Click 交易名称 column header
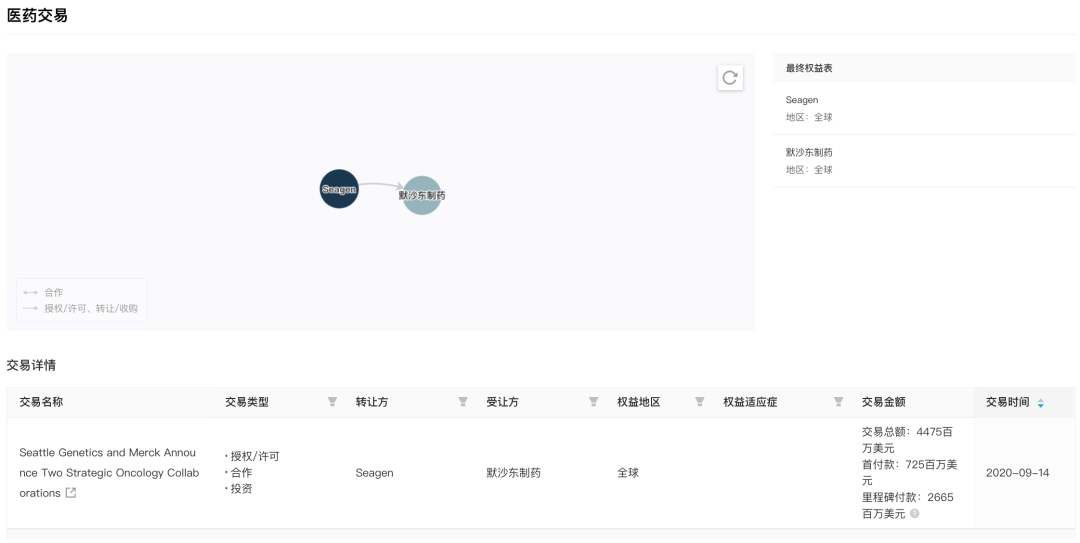Screen dimensions: 1080x543 41,402
